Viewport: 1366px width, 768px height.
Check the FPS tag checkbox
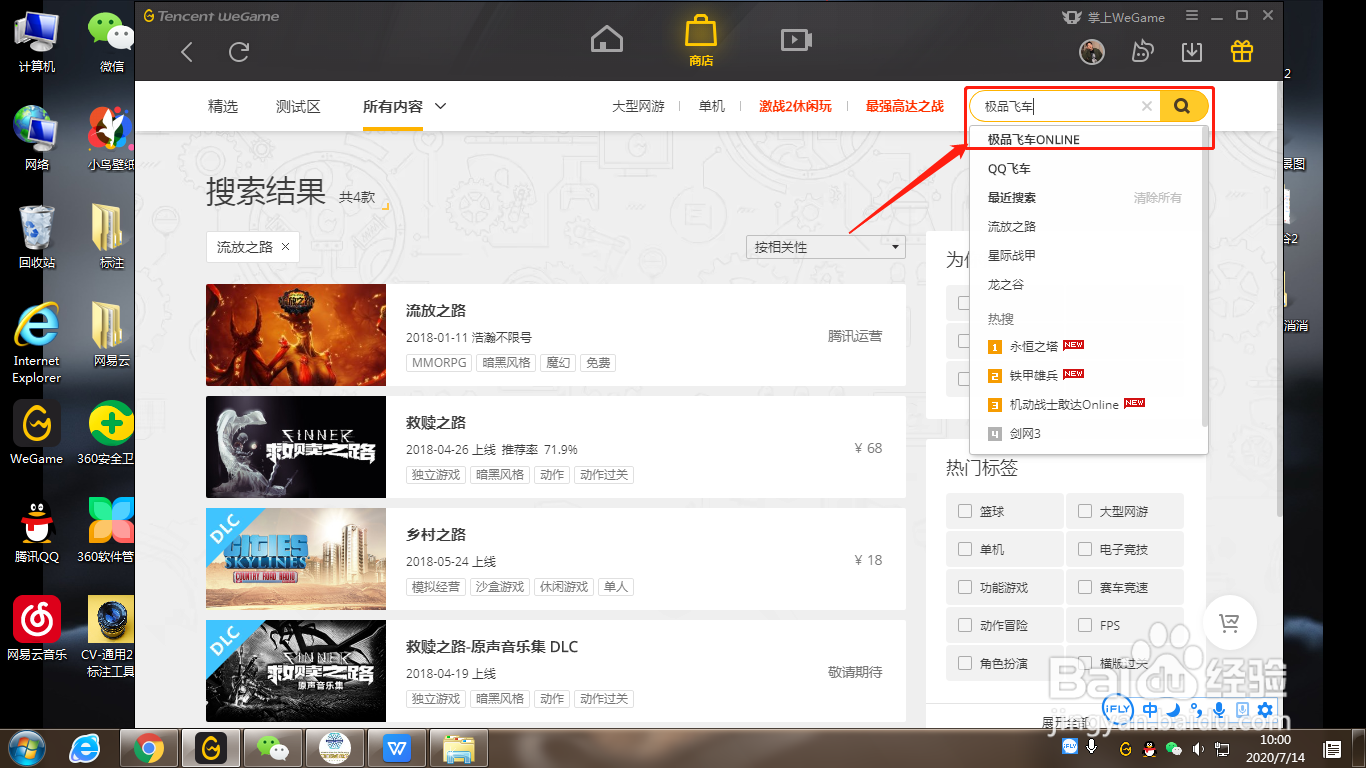[1085, 625]
